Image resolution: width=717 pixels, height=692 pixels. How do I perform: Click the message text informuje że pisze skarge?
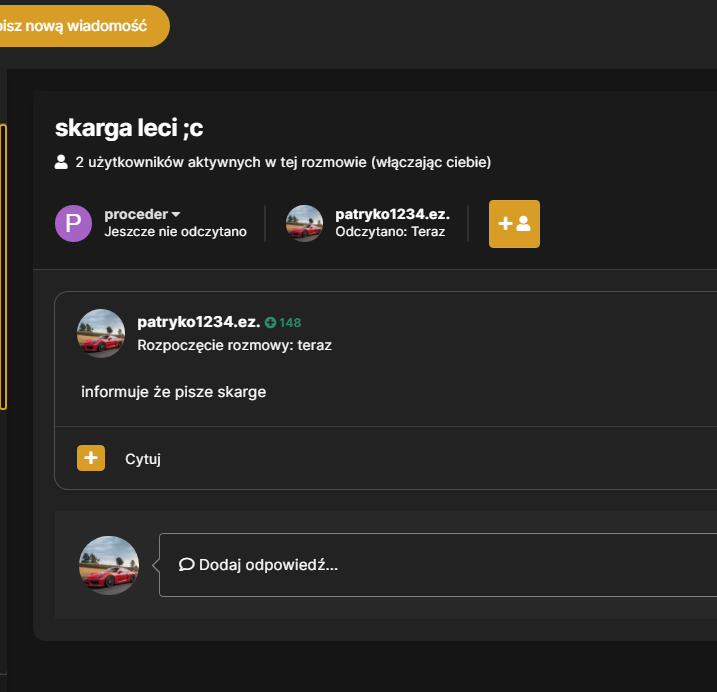pyautogui.click(x=174, y=392)
